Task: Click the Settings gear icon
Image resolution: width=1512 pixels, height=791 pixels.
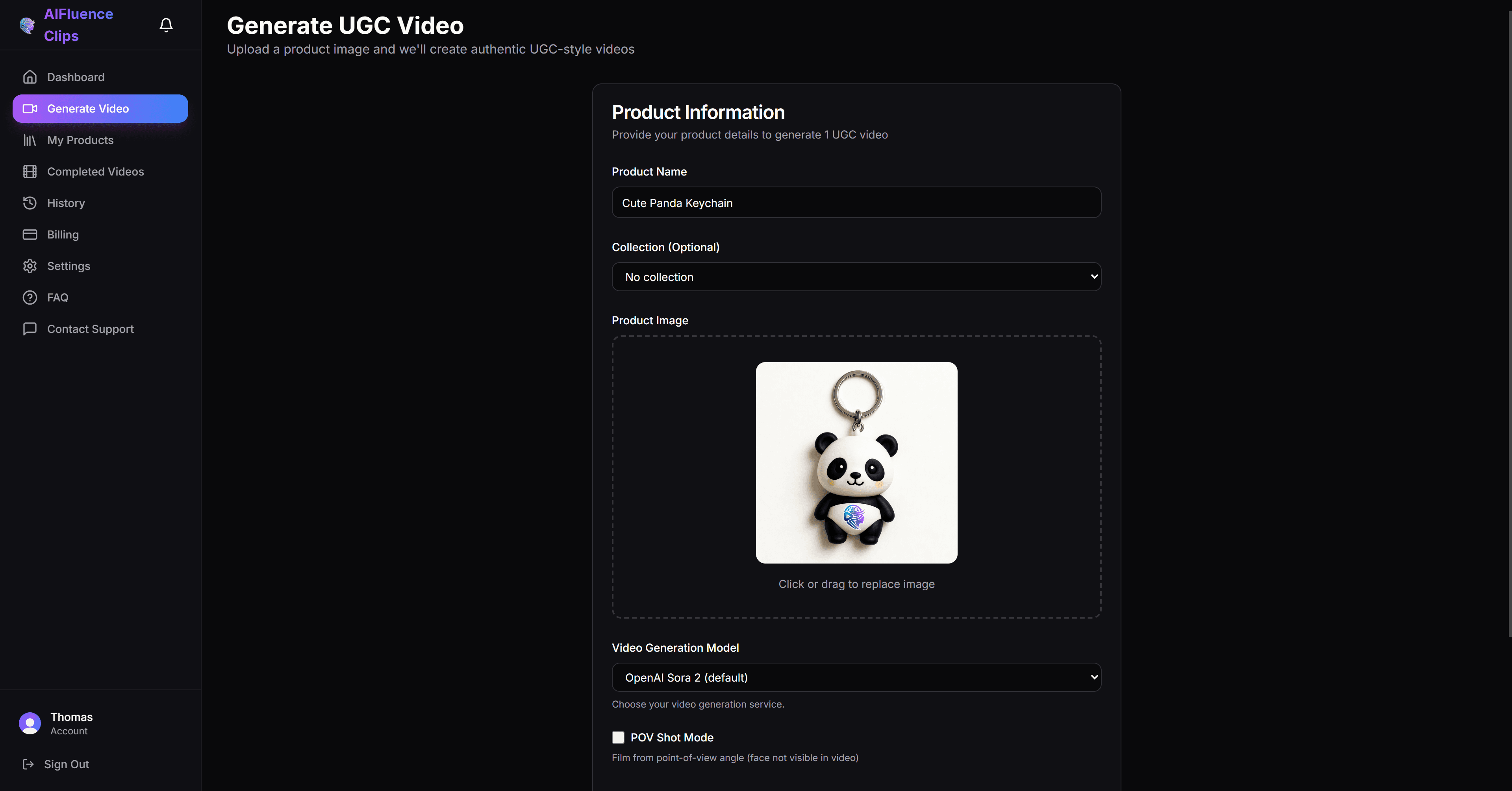Action: [30, 266]
